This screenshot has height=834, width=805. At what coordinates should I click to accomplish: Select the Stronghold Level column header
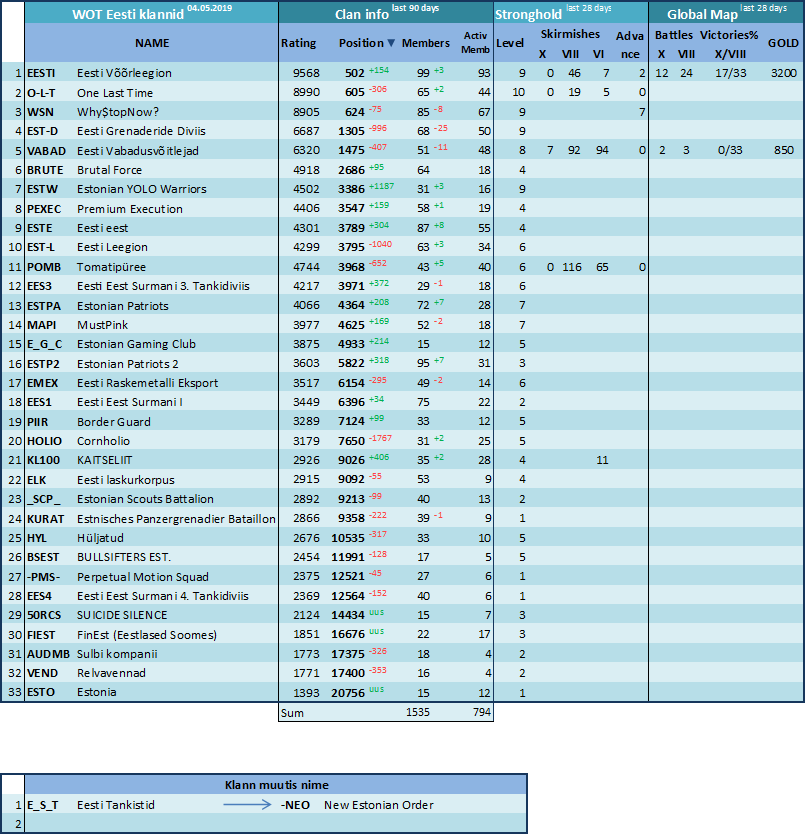[x=510, y=43]
